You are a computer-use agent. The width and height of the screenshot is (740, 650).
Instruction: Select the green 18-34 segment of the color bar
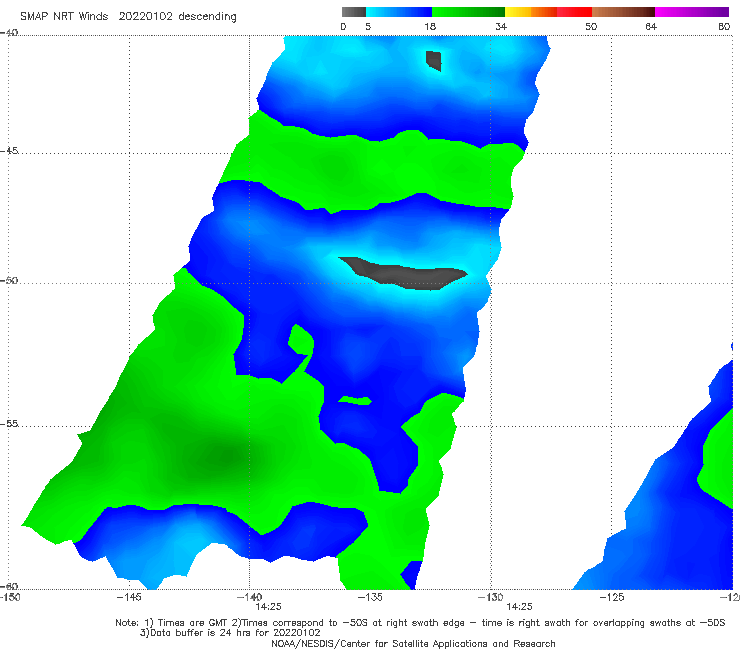pos(469,12)
